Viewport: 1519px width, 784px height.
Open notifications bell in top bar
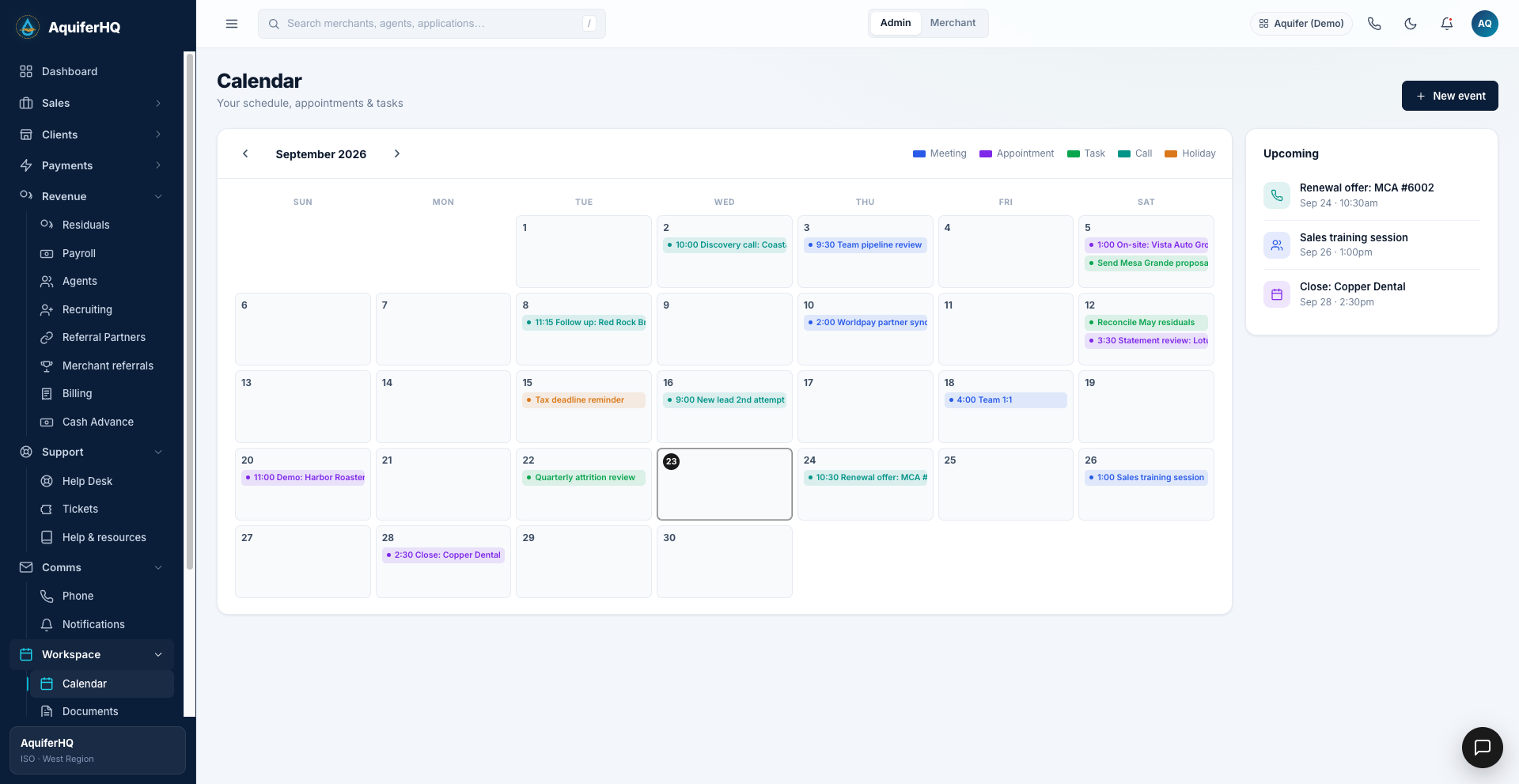[x=1447, y=24]
